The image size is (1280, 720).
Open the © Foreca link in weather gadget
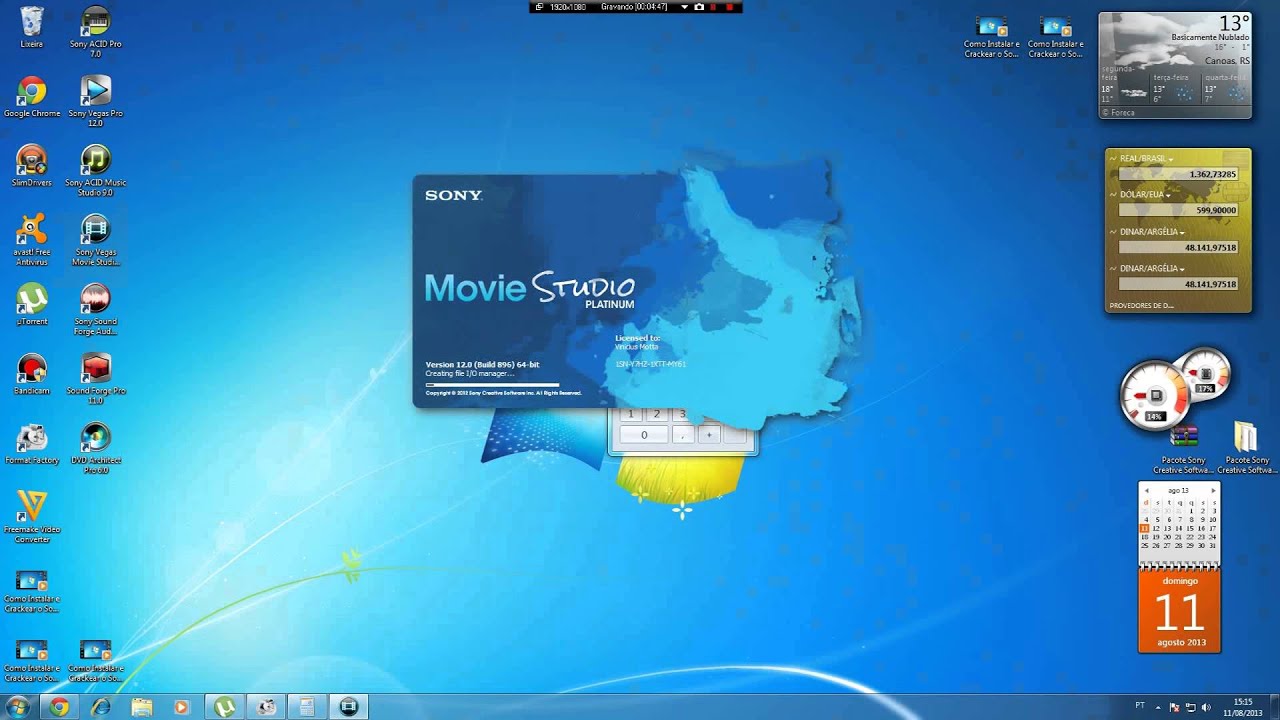[1119, 113]
